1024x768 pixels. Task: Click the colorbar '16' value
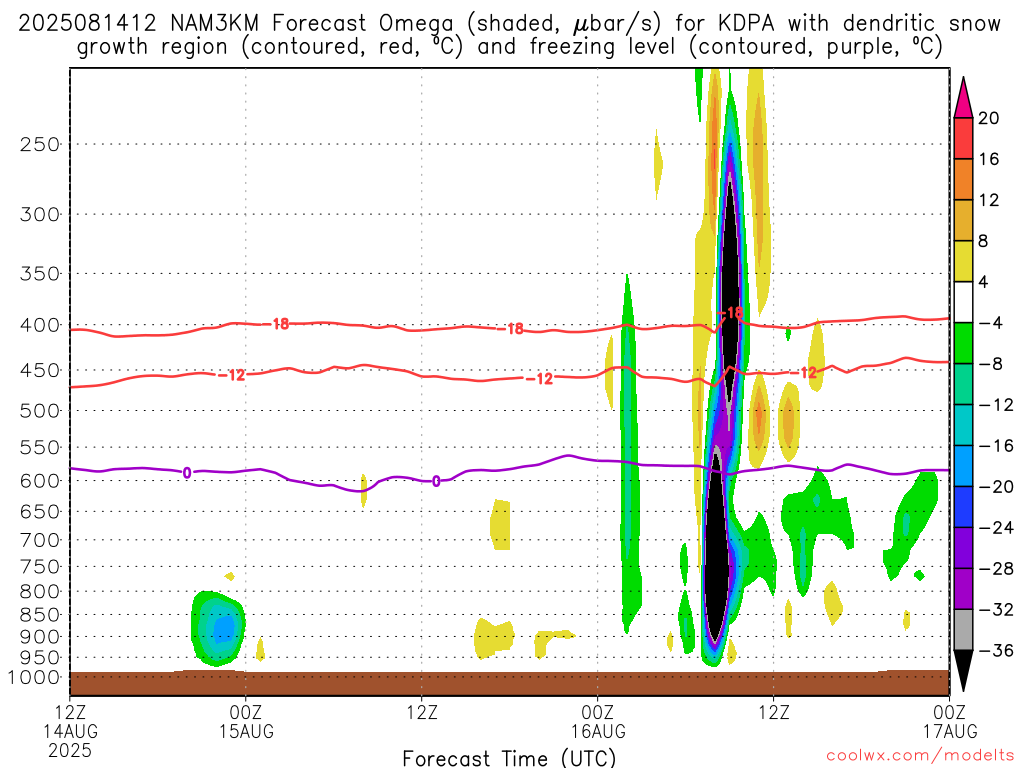(x=989, y=159)
